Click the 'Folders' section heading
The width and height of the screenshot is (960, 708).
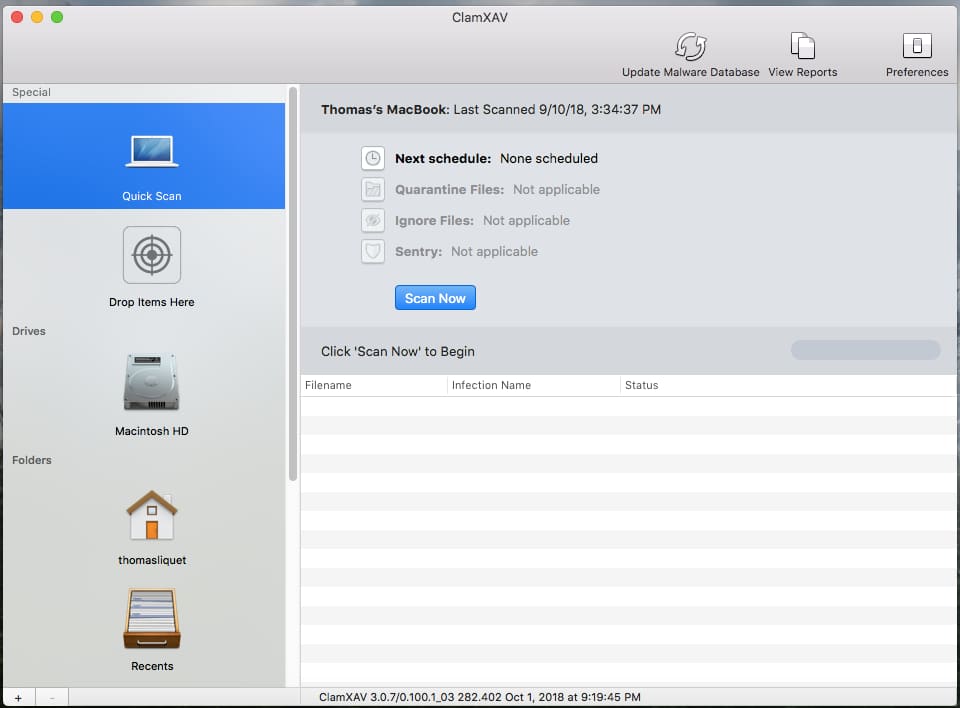point(32,460)
